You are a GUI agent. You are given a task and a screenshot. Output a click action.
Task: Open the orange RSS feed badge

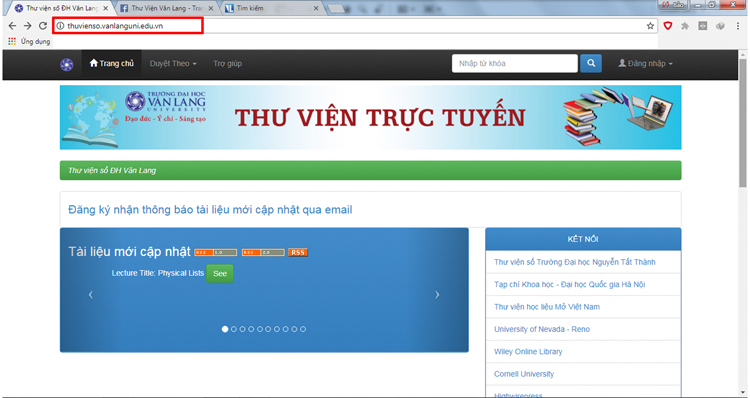point(298,253)
